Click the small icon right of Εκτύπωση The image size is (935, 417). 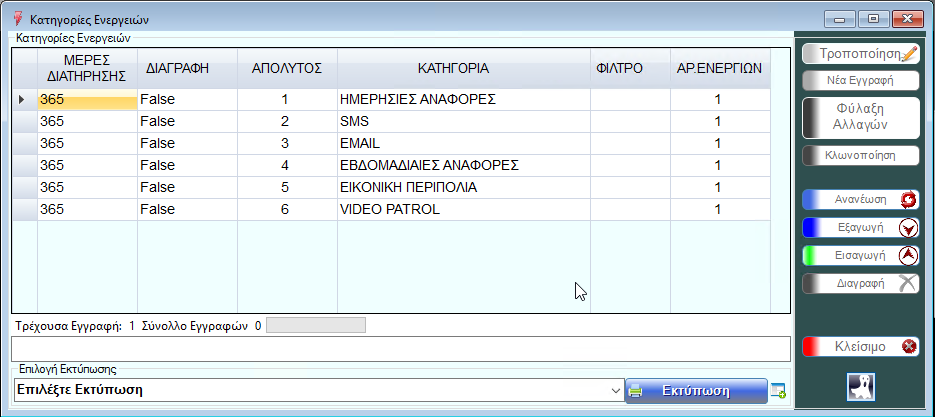coord(779,391)
